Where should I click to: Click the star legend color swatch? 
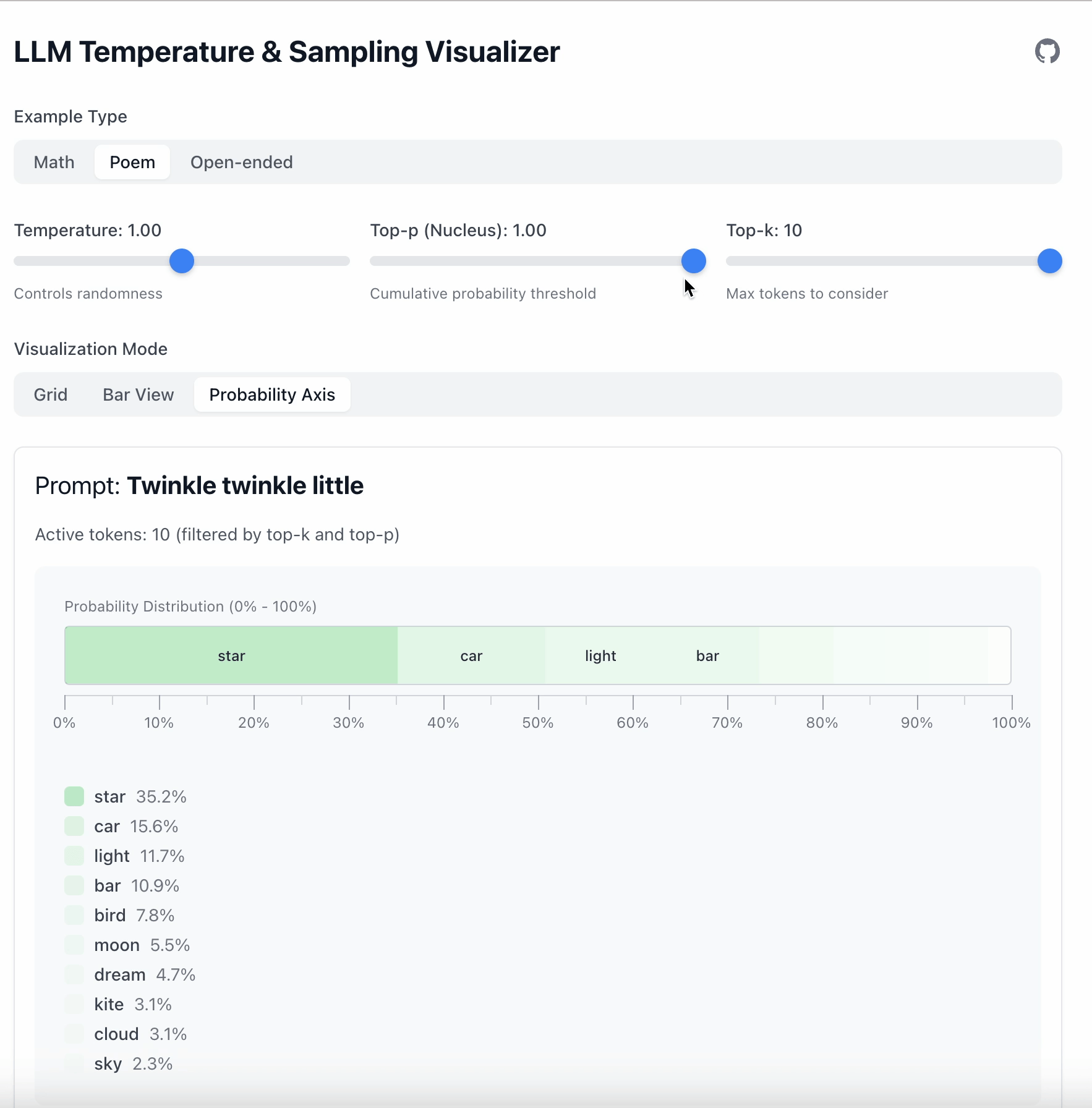[x=74, y=796]
